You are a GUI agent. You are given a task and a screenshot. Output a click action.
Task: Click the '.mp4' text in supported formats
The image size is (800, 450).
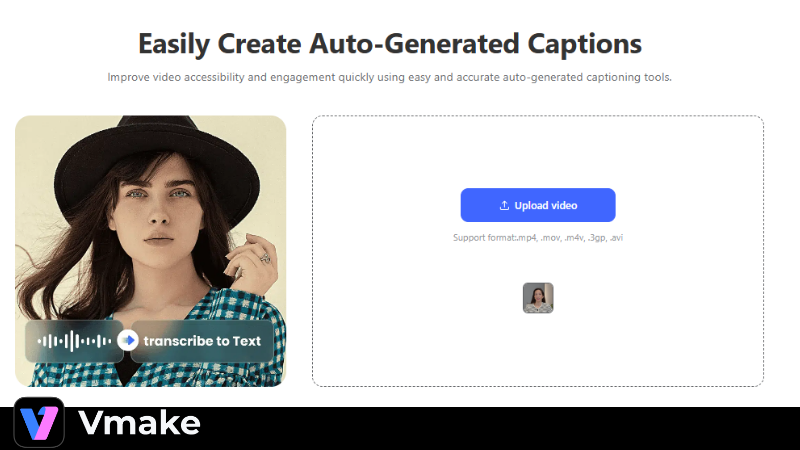tap(527, 238)
